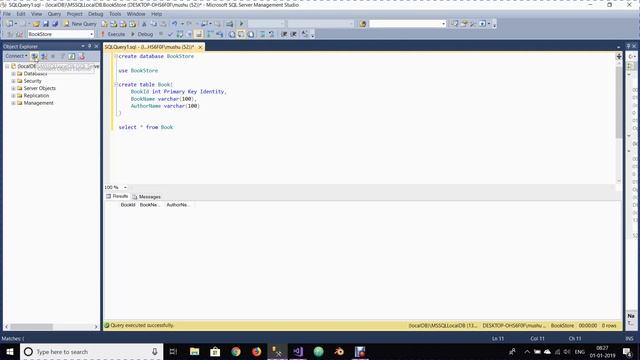Switch to the Messages tab

tap(147, 197)
